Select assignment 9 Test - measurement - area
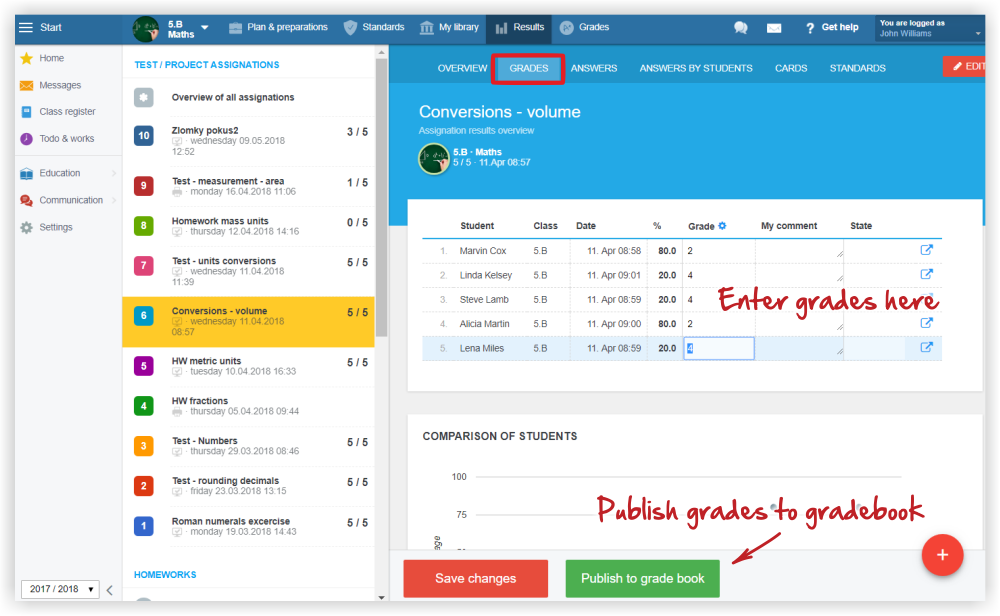This screenshot has height=616, width=1000. click(247, 186)
